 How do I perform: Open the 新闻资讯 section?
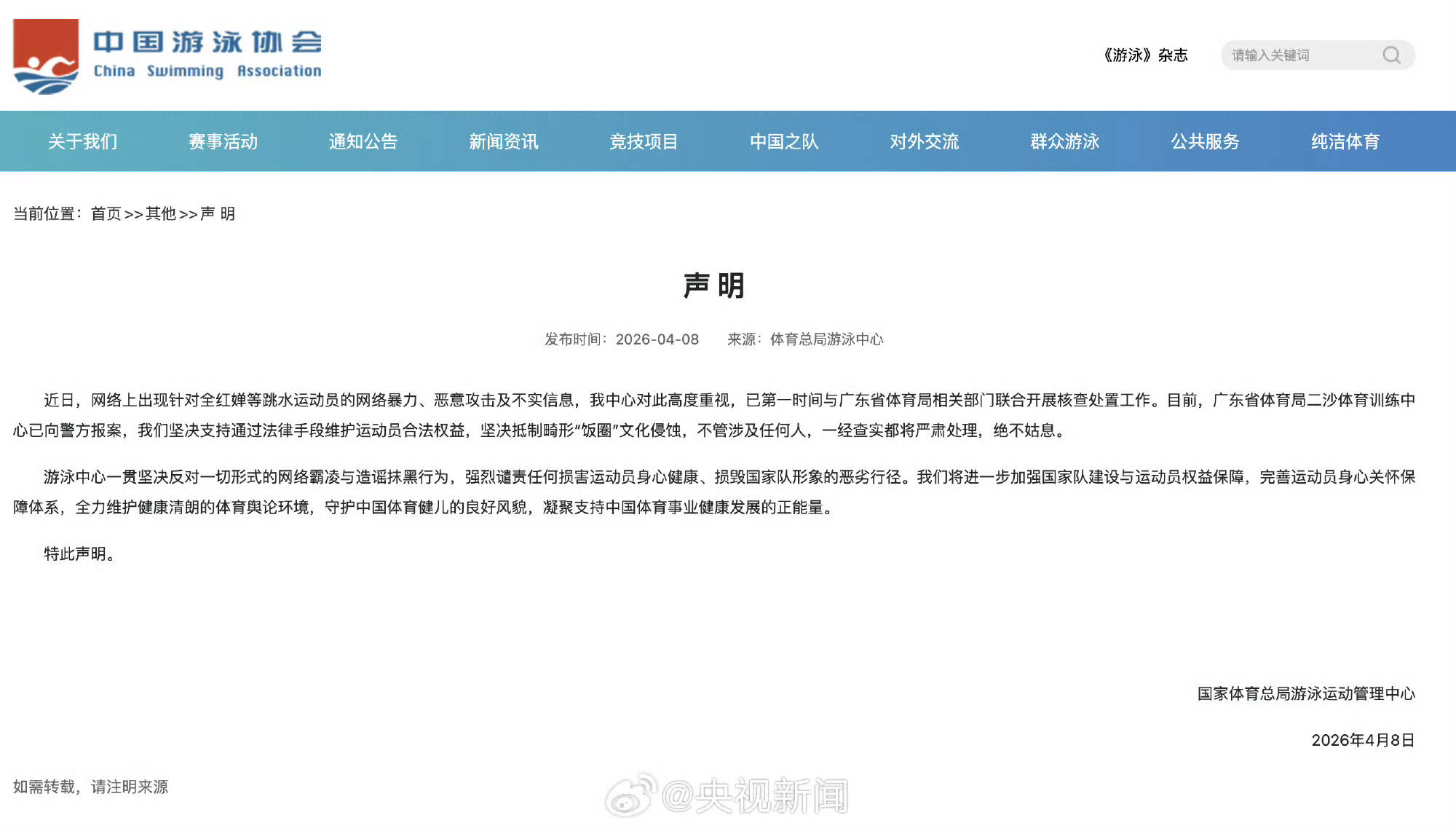pos(504,141)
